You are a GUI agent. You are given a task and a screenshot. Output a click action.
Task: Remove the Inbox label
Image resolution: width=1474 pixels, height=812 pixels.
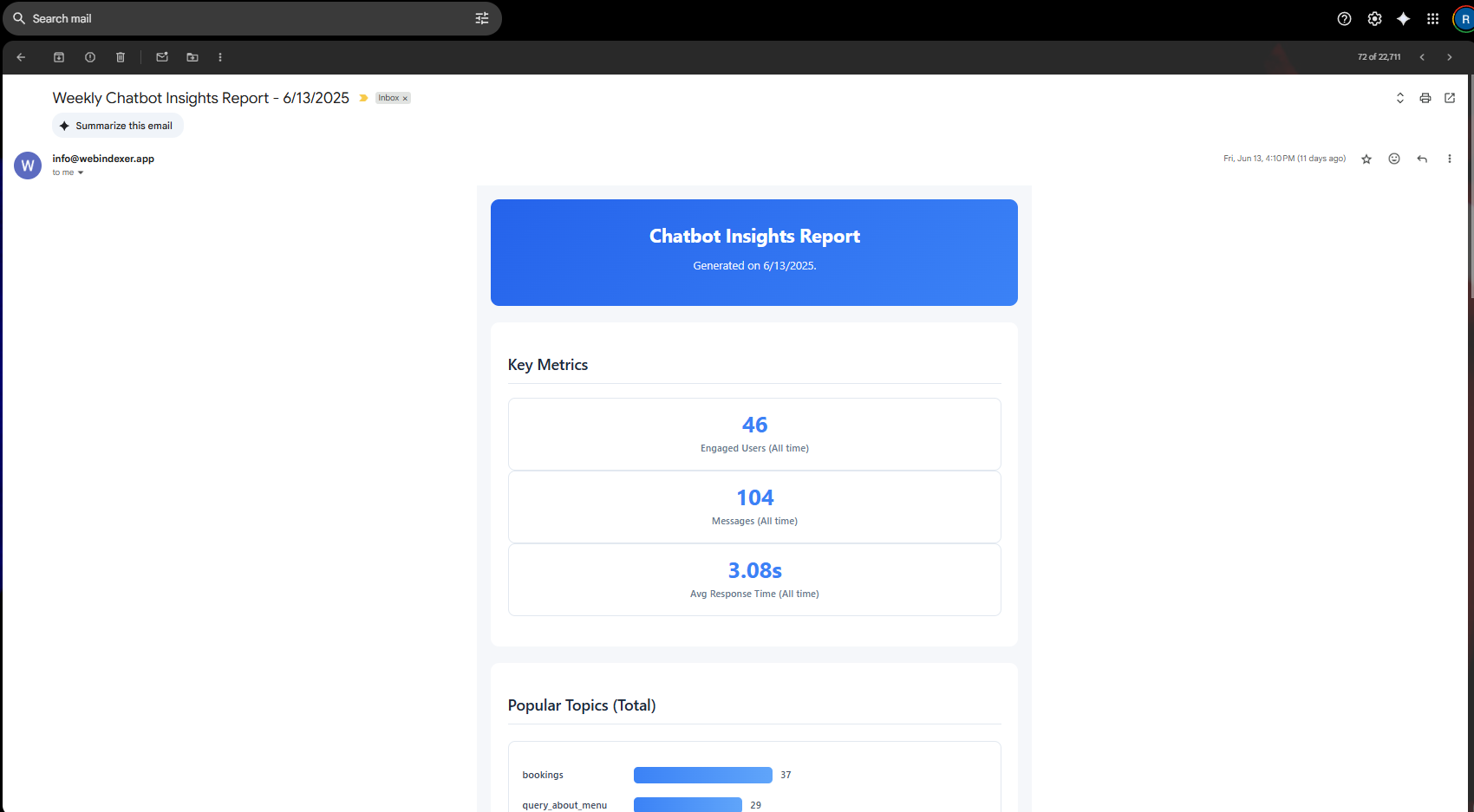pos(405,98)
